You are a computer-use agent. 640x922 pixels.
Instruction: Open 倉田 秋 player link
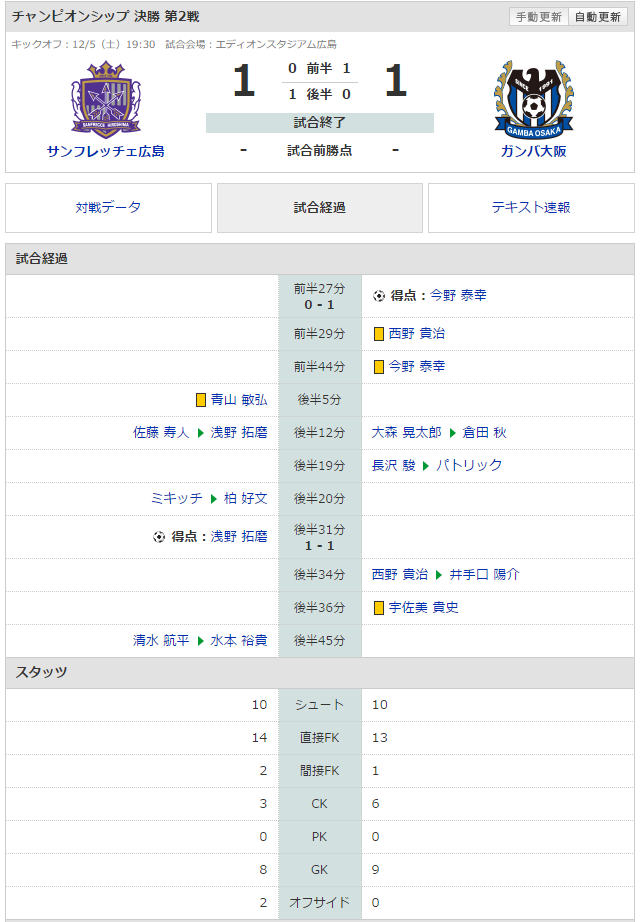coord(485,432)
